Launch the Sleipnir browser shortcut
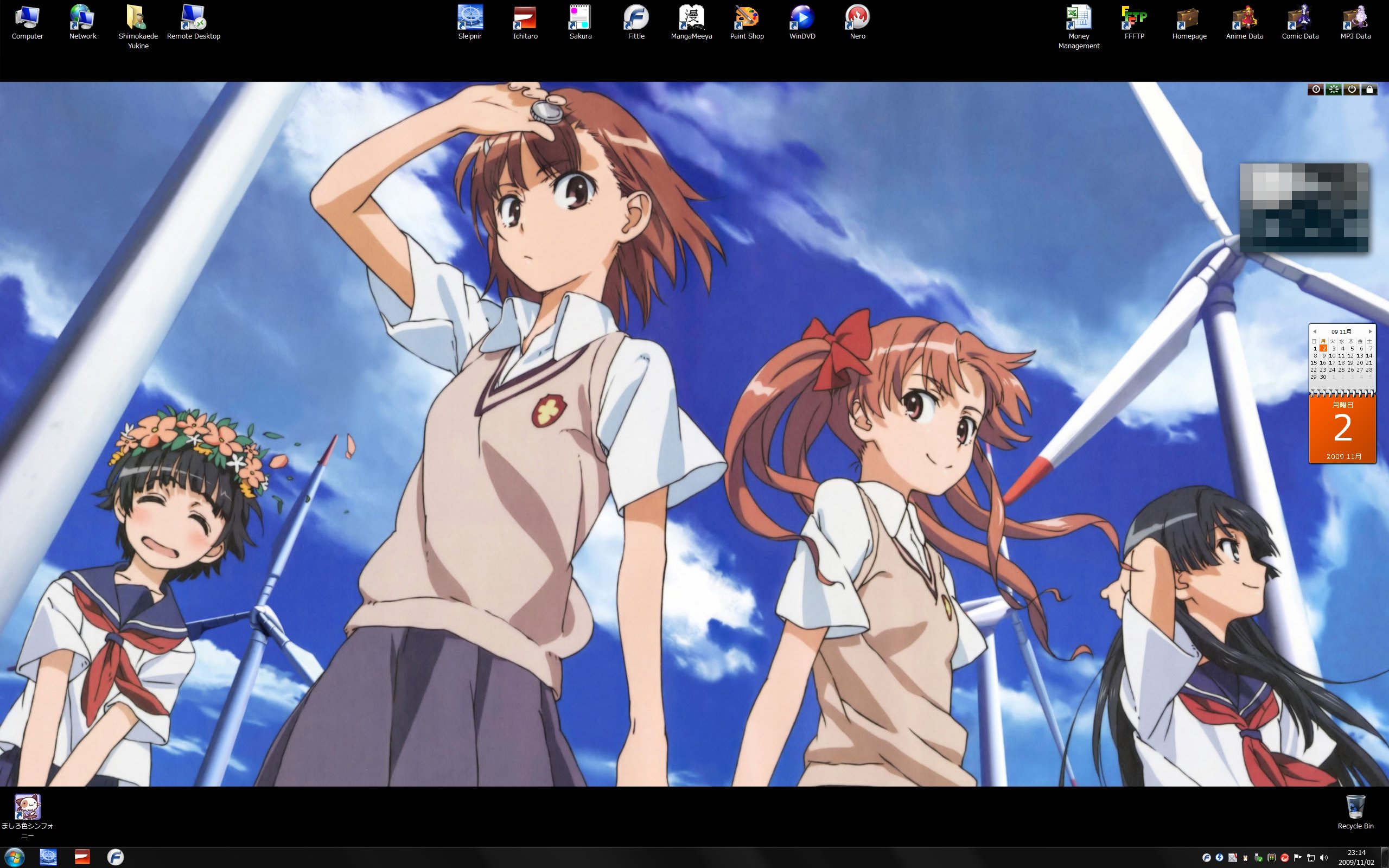1389x868 pixels. tap(470, 23)
